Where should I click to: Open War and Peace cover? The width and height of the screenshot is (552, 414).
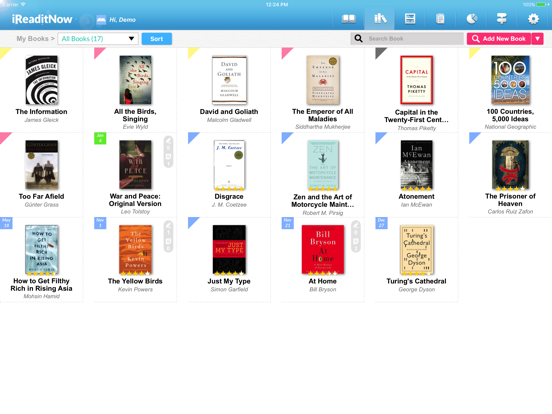(x=135, y=165)
